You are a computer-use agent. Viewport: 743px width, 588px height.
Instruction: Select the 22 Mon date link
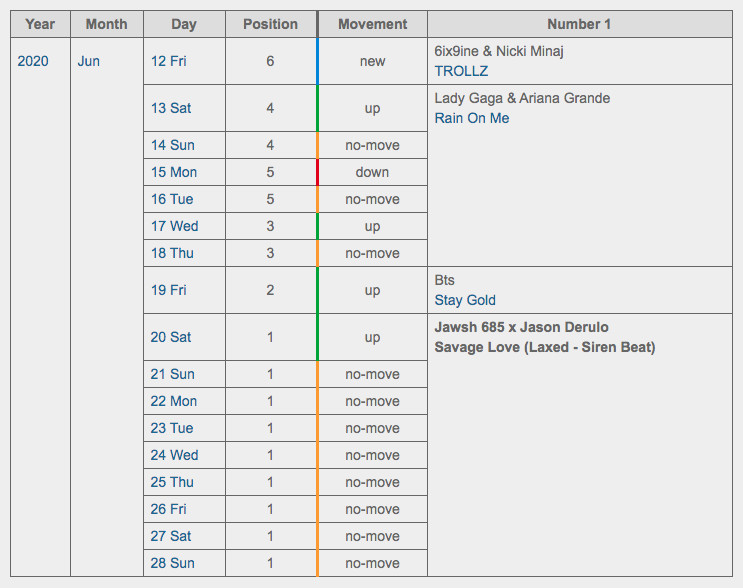click(x=174, y=401)
